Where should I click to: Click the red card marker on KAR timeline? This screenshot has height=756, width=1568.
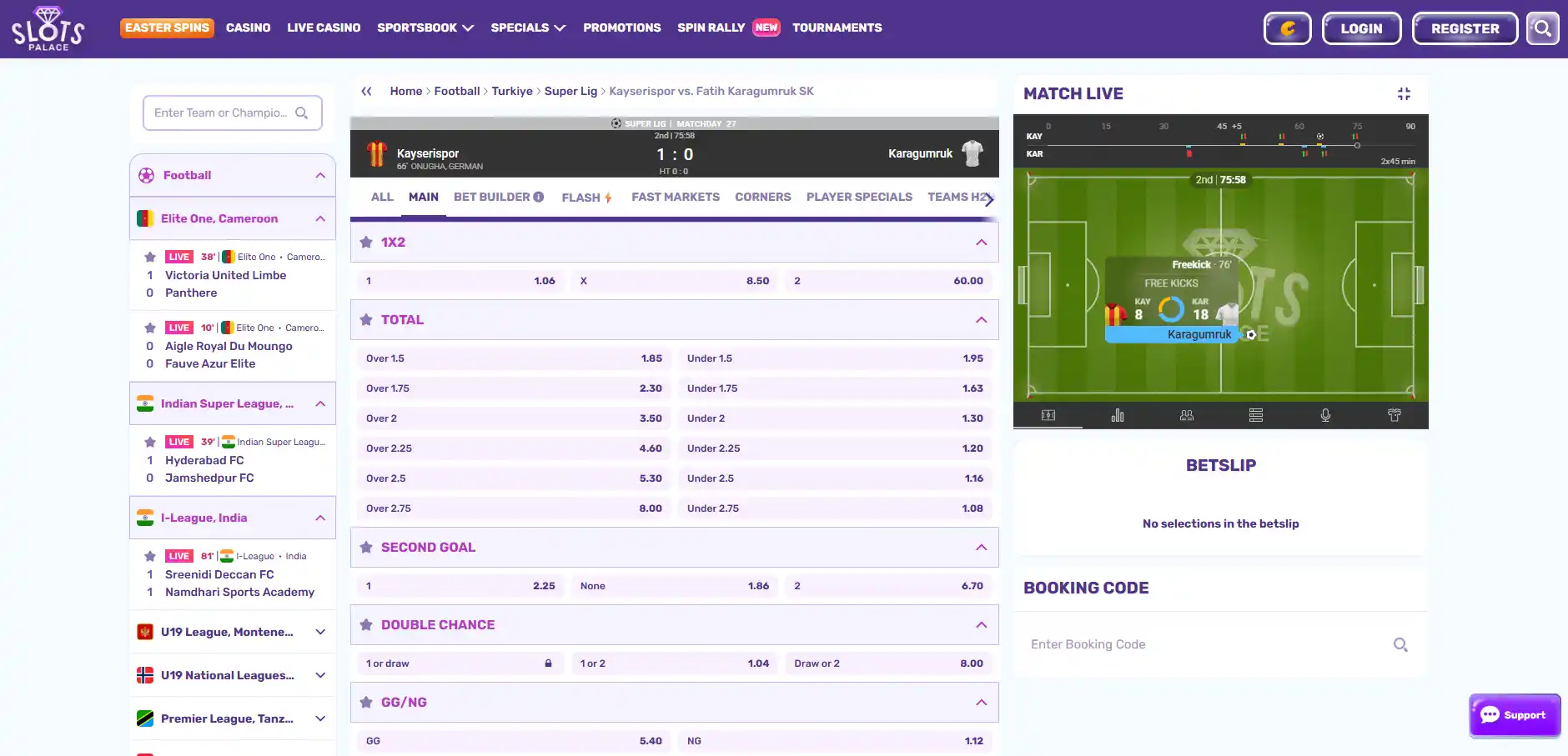(1189, 153)
